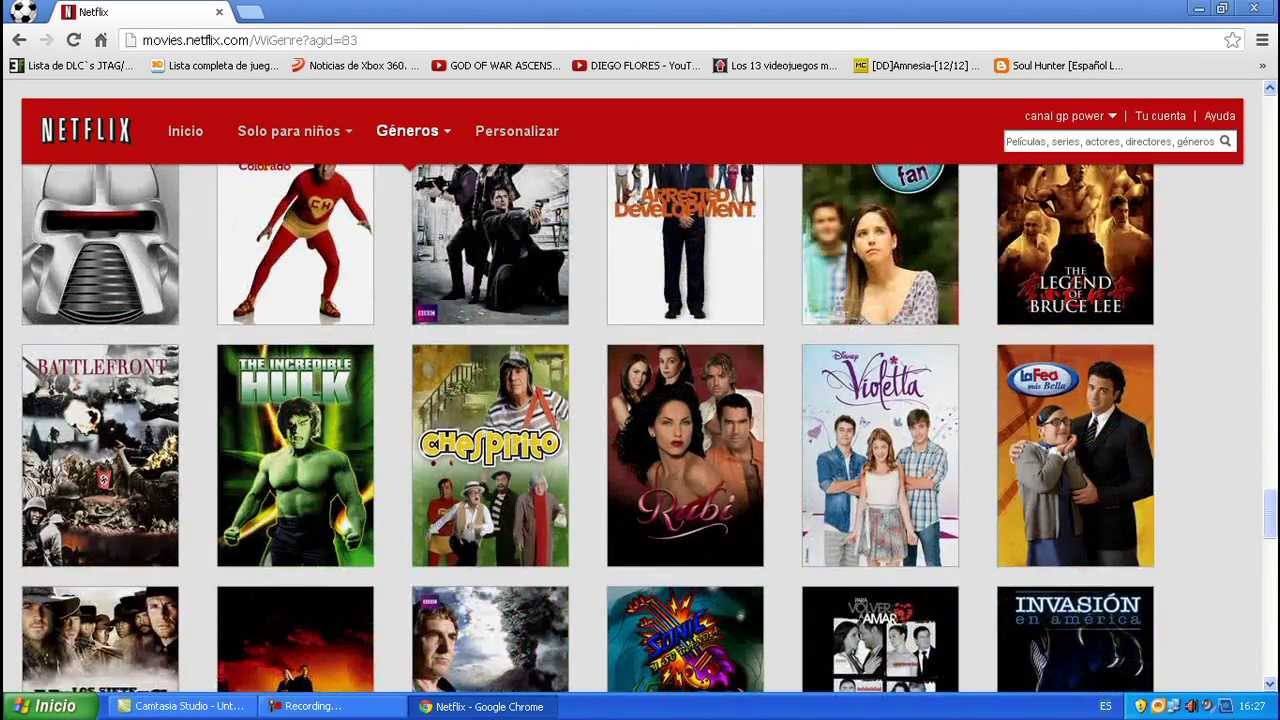Open the canal gp power account dropdown

tap(1070, 116)
